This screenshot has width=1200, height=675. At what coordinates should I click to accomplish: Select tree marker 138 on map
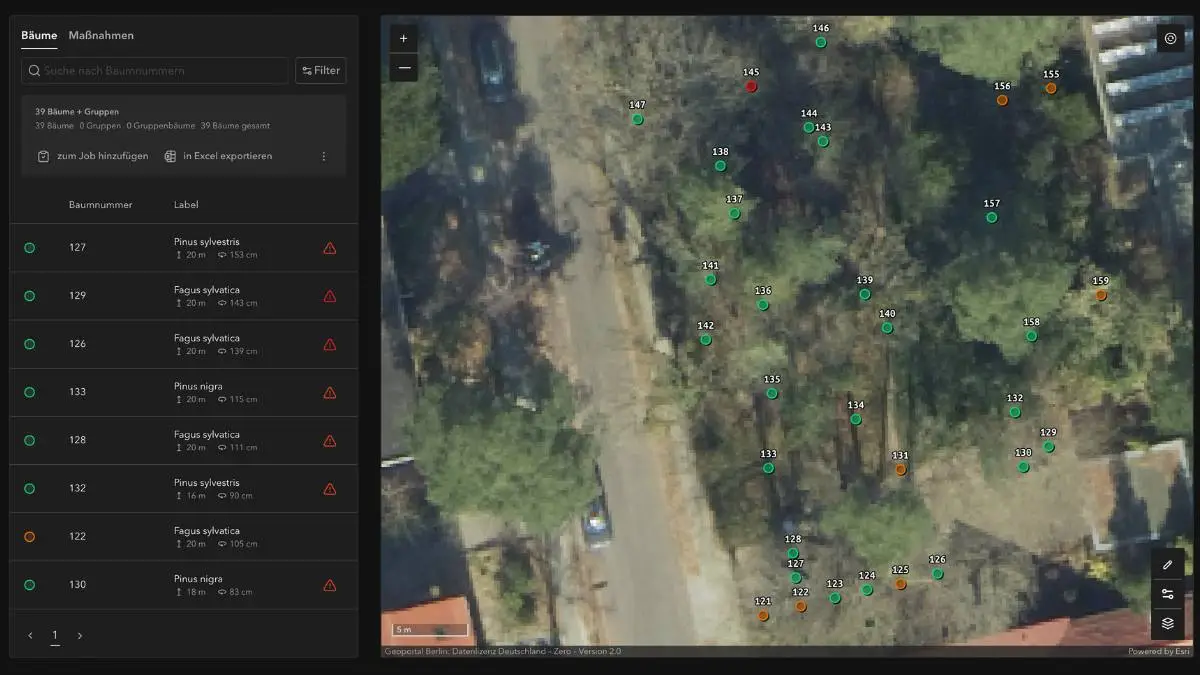[x=720, y=166]
